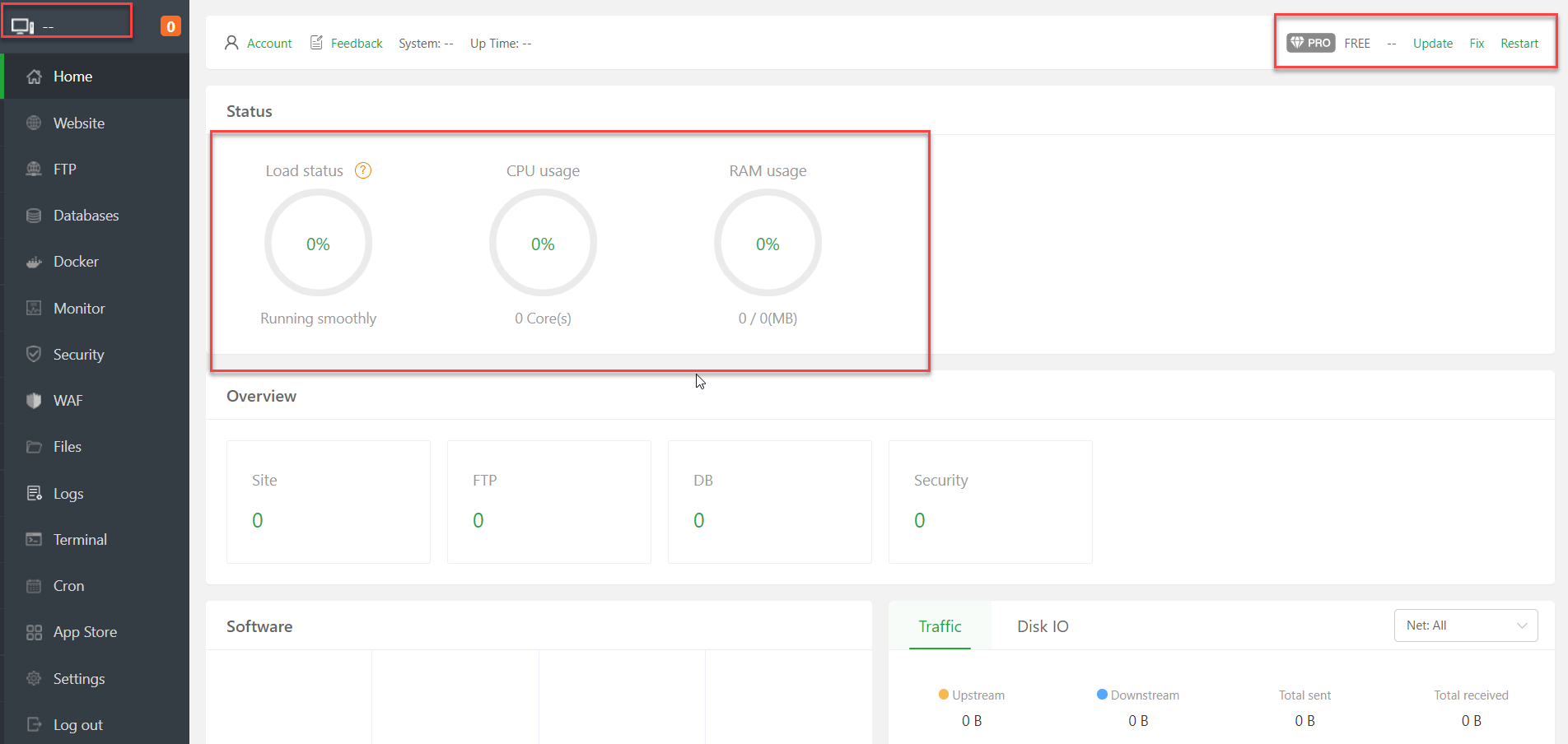Open the WAF panel from the sidebar
1568x744 pixels.
(67, 400)
